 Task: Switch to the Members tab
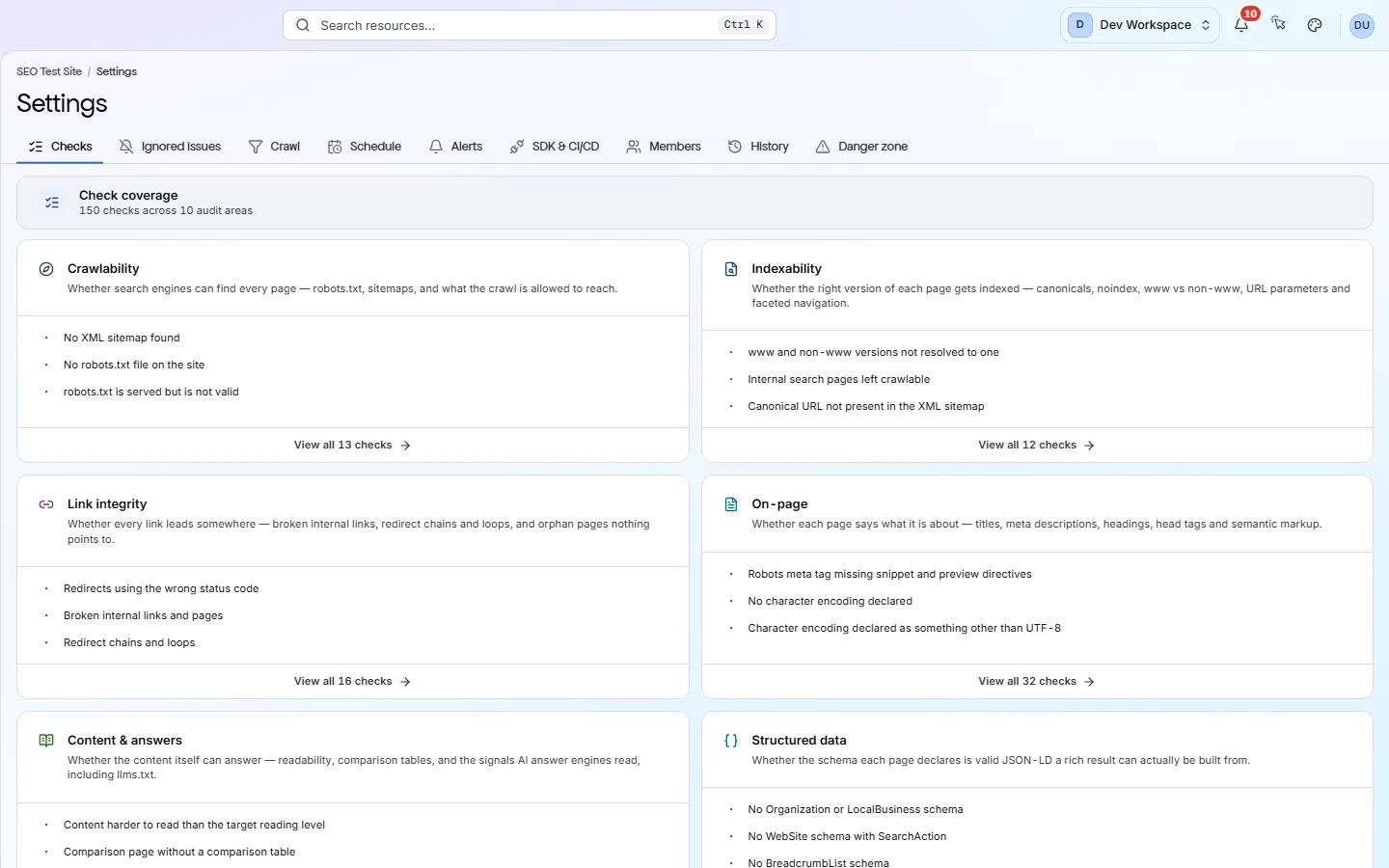click(x=664, y=147)
